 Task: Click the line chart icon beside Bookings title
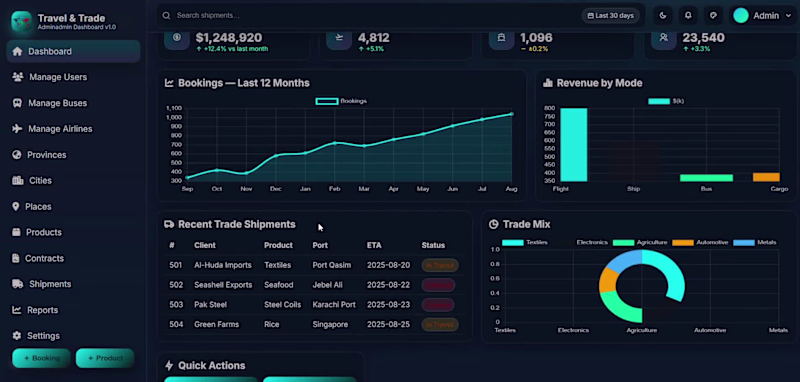tap(169, 83)
